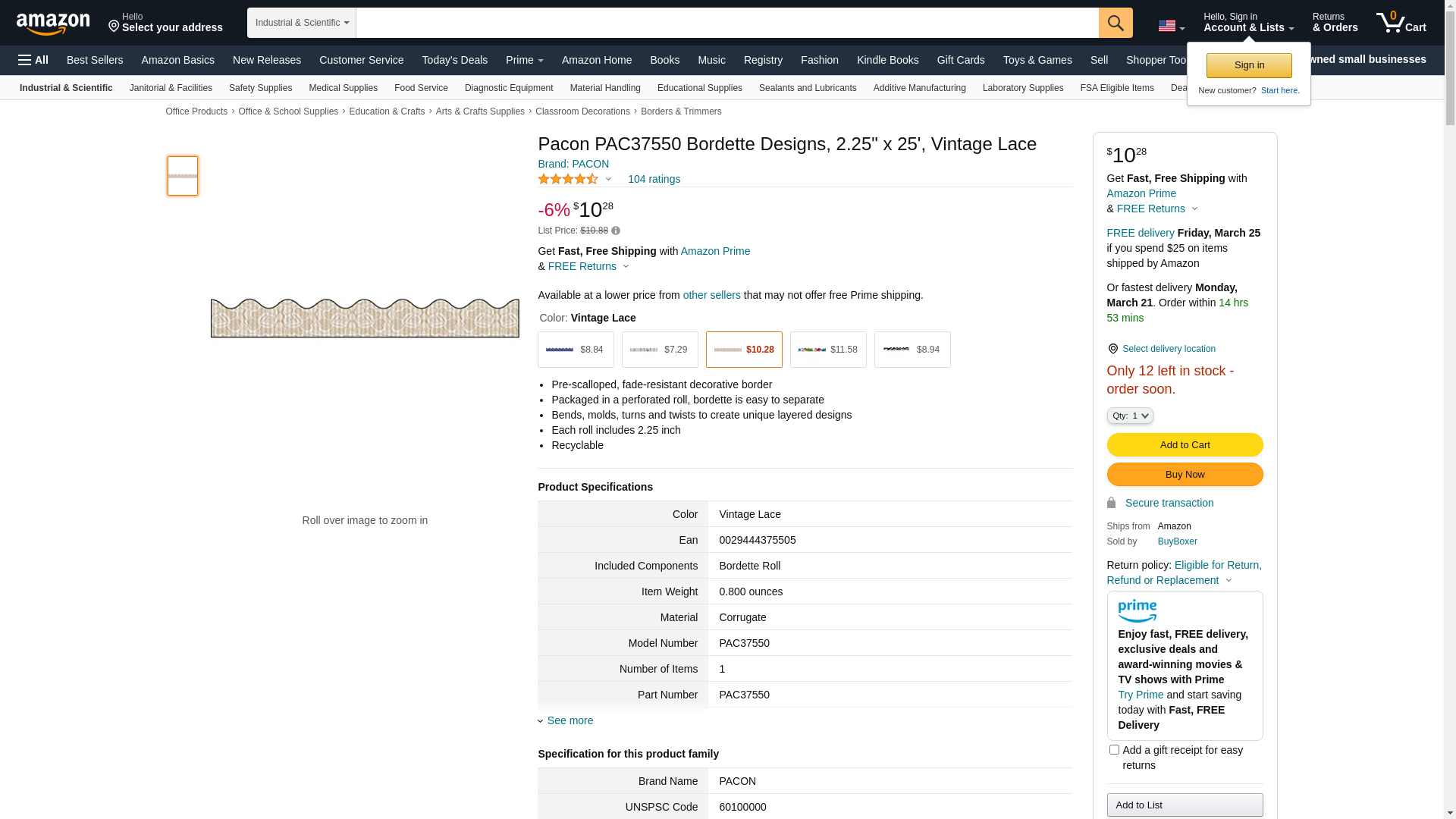Open the Qty quantity dropdown
The width and height of the screenshot is (1456, 819).
pyautogui.click(x=1130, y=416)
